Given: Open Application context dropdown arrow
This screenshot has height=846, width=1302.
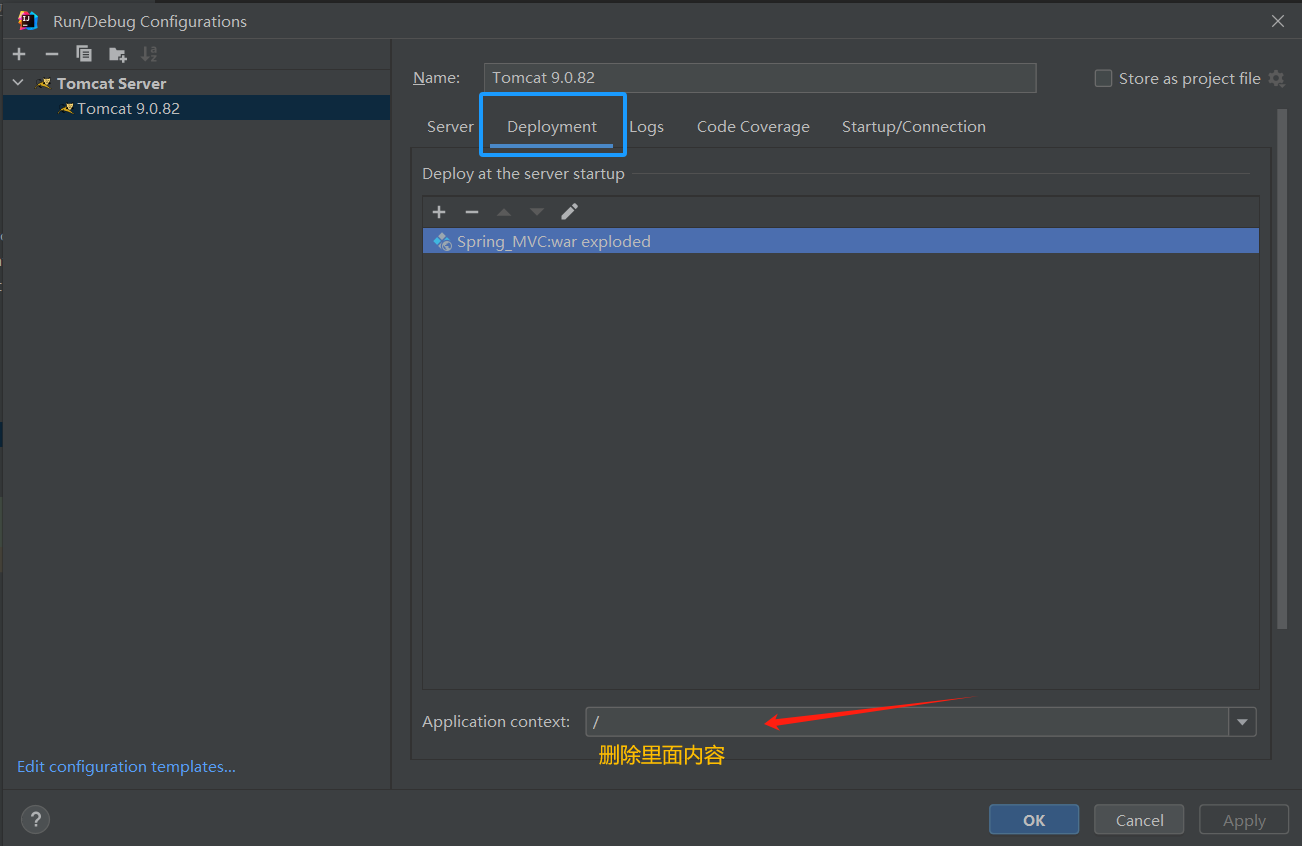Looking at the screenshot, I should pyautogui.click(x=1243, y=722).
